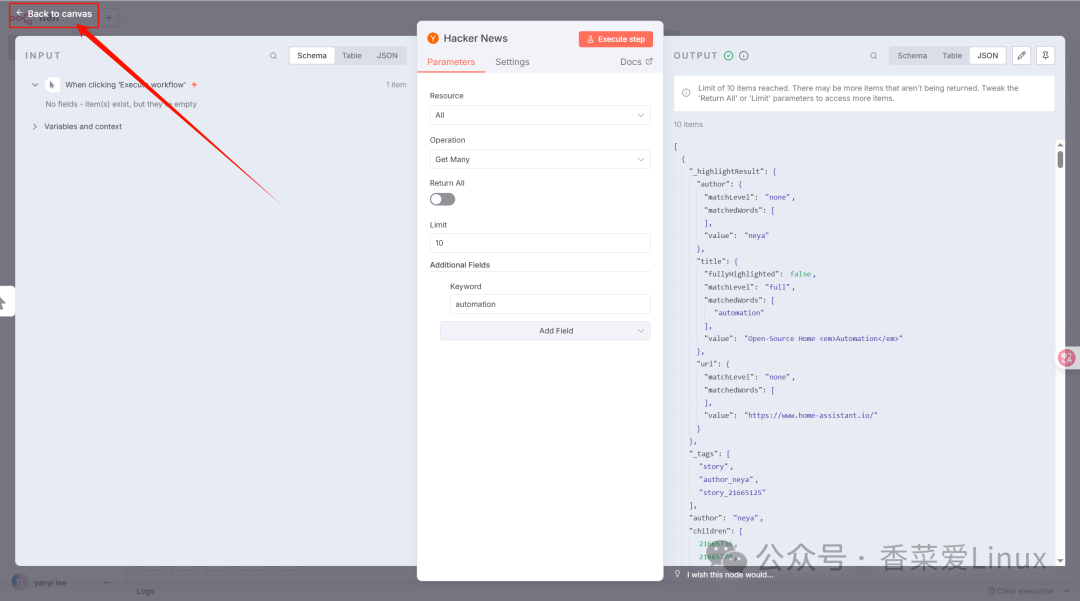
Task: Open the Resource dropdown set to All
Action: point(540,115)
